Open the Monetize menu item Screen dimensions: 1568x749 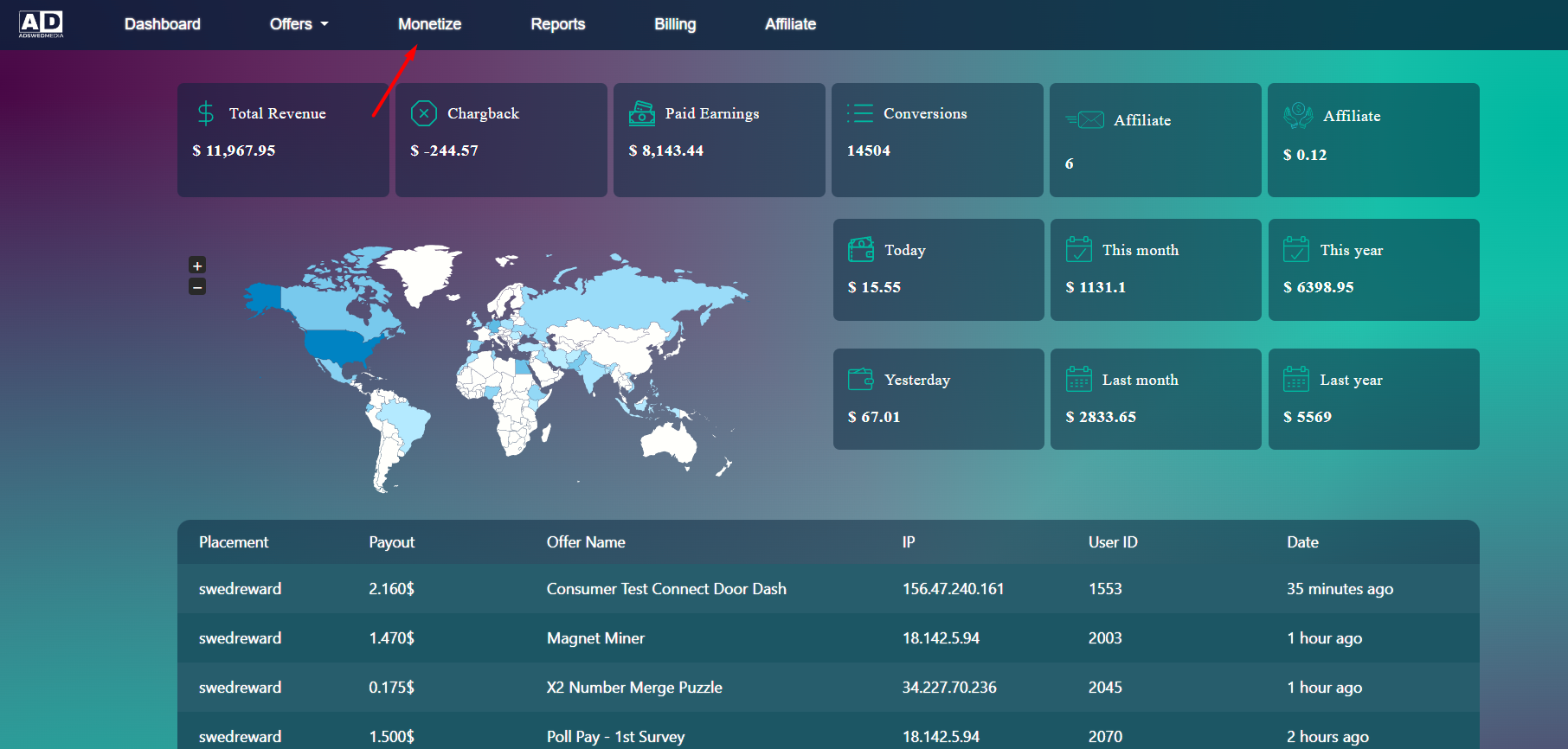429,24
